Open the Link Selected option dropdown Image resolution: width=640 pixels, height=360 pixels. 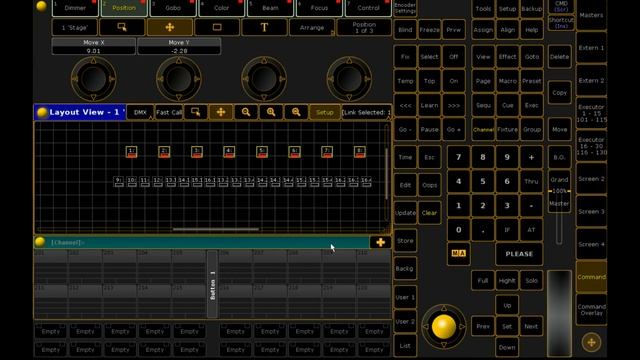pyautogui.click(x=366, y=112)
